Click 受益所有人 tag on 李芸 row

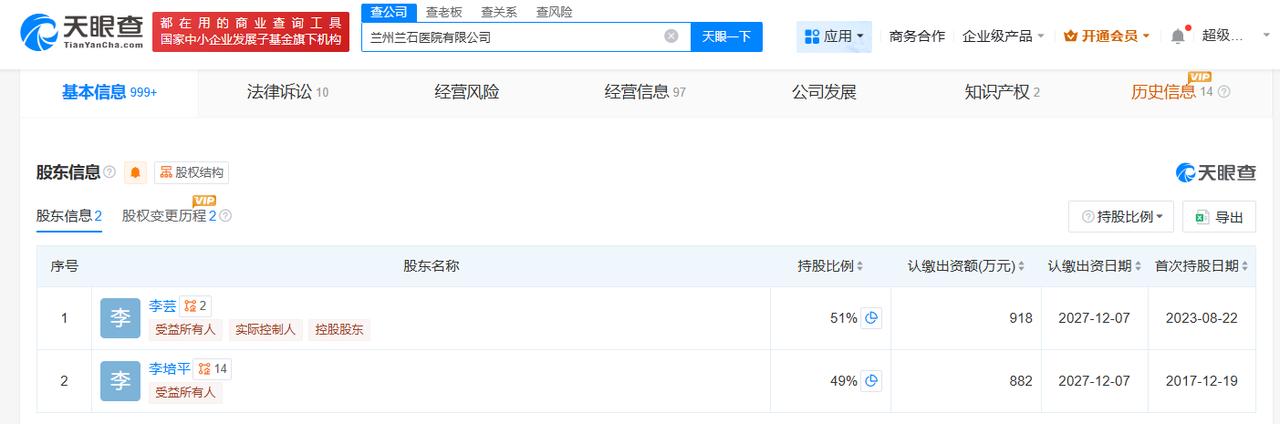186,329
